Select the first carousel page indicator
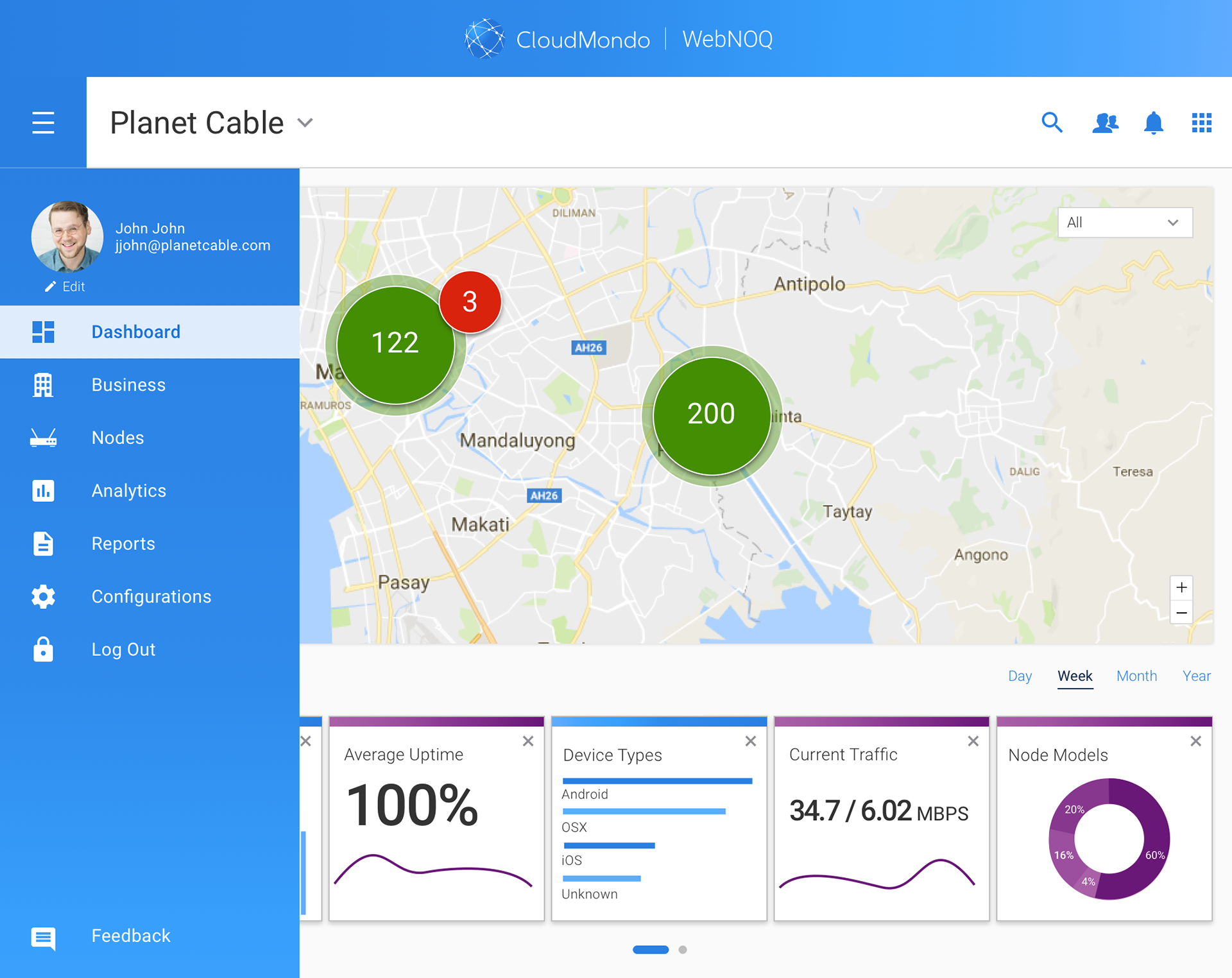The height and width of the screenshot is (978, 1232). (651, 950)
